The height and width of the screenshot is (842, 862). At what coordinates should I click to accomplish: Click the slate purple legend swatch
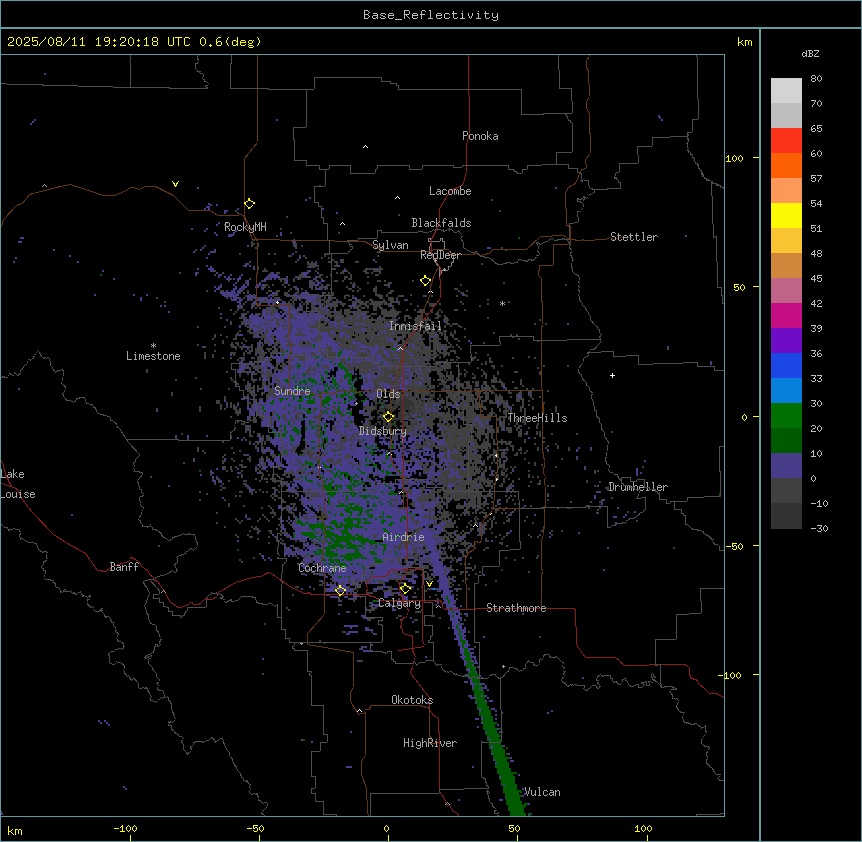786,466
